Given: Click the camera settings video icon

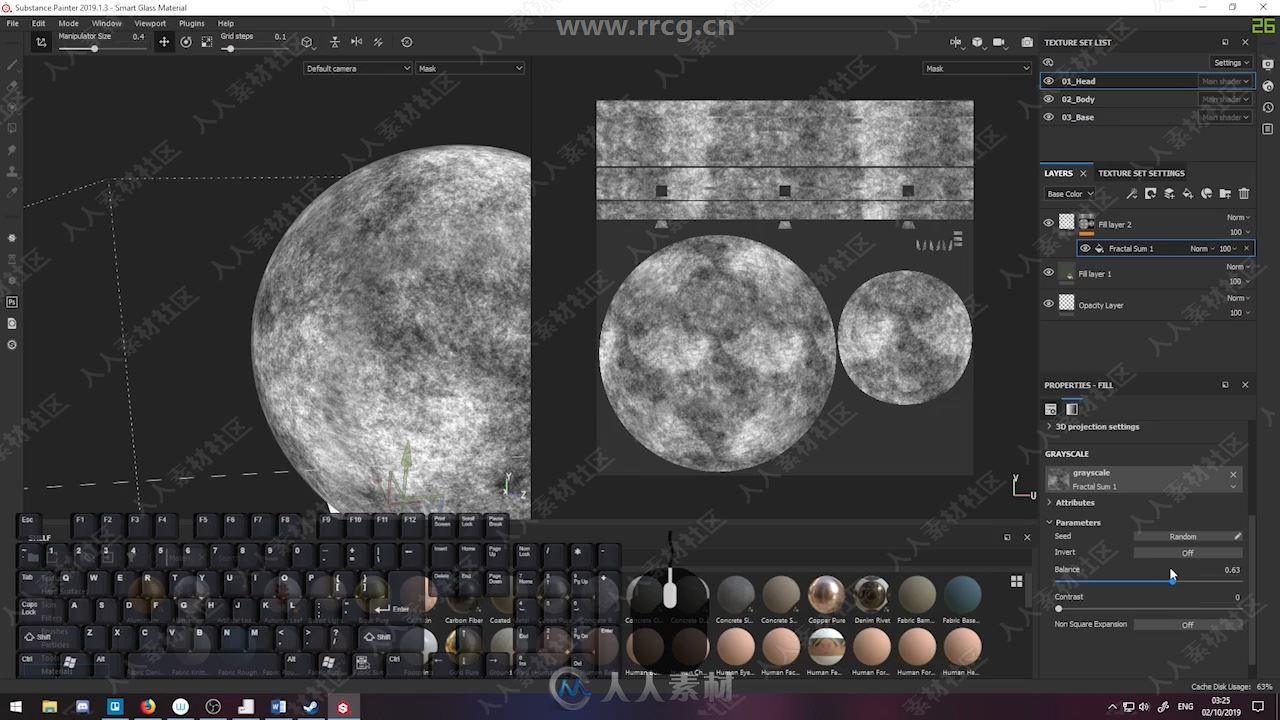Looking at the screenshot, I should pos(999,42).
